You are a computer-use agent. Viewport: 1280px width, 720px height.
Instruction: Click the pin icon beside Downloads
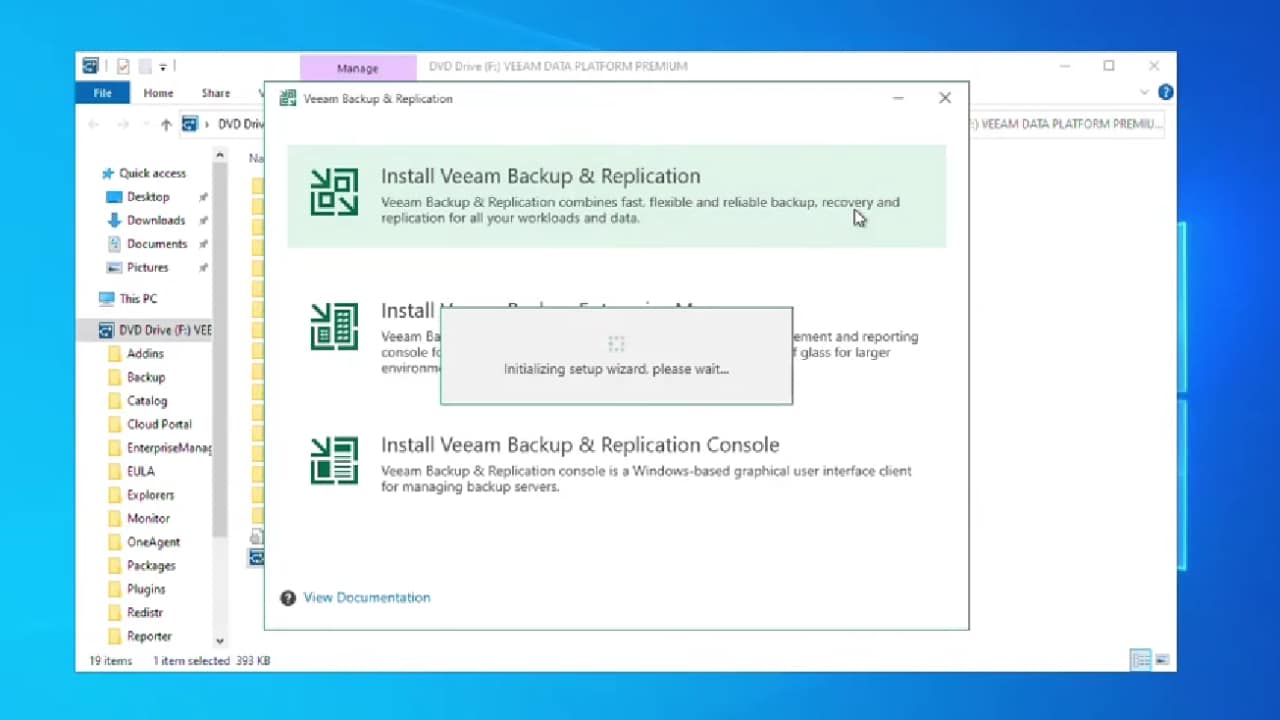(x=204, y=220)
